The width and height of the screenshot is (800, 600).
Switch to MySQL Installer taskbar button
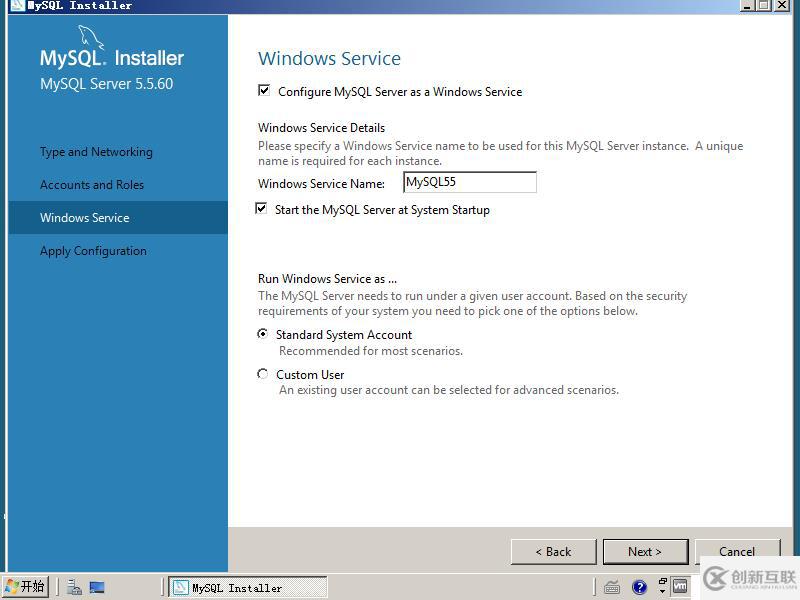(248, 588)
